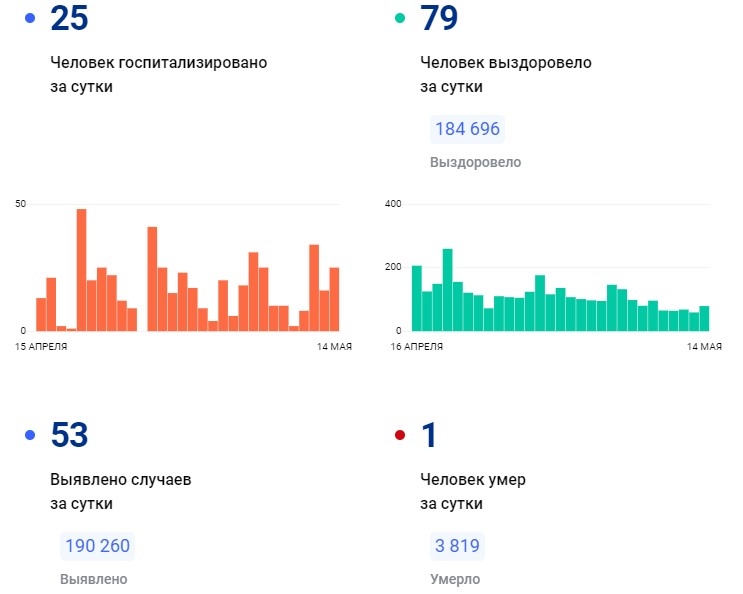Click the 'Человек выздоровело за сутки' label
The height and width of the screenshot is (594, 743).
point(506,74)
